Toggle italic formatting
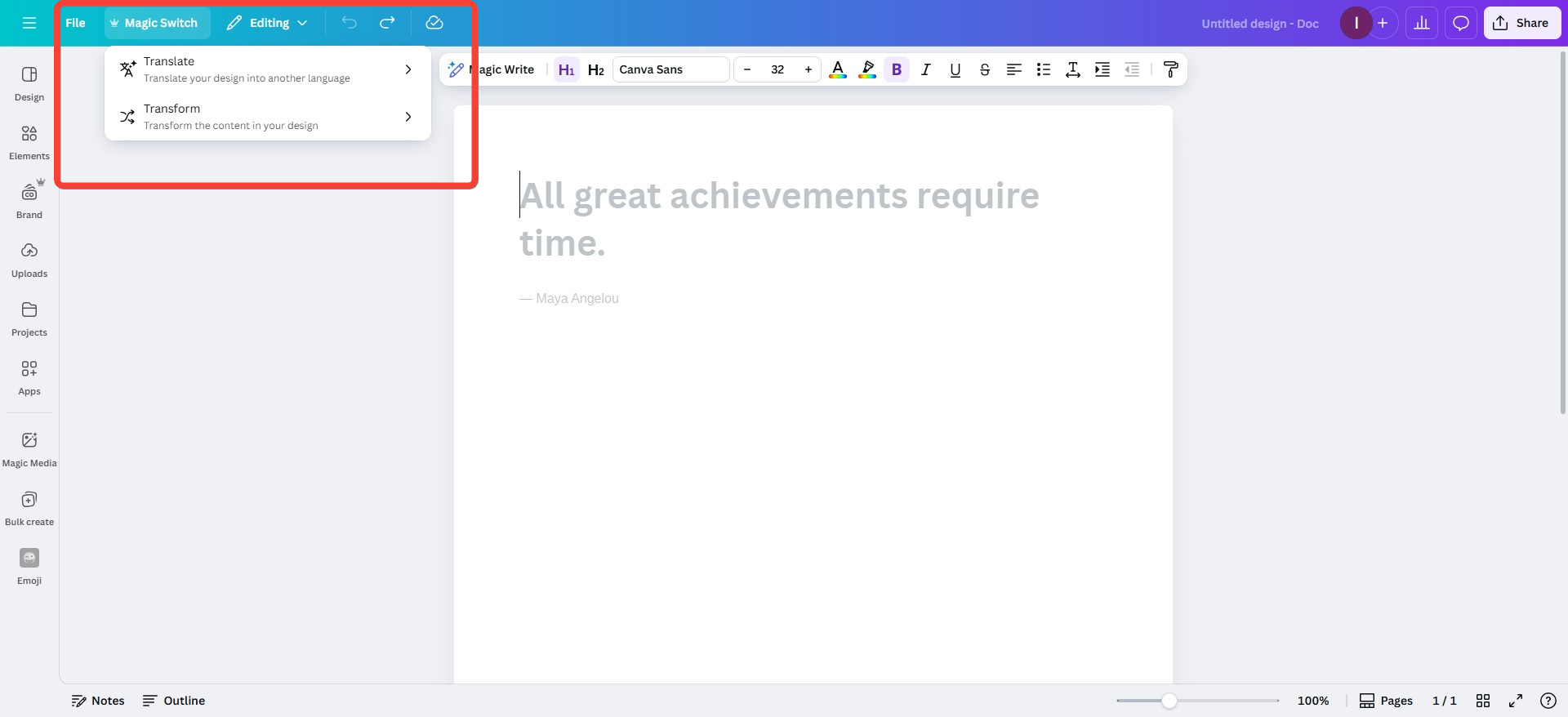Viewport: 1568px width, 717px height. tap(926, 69)
